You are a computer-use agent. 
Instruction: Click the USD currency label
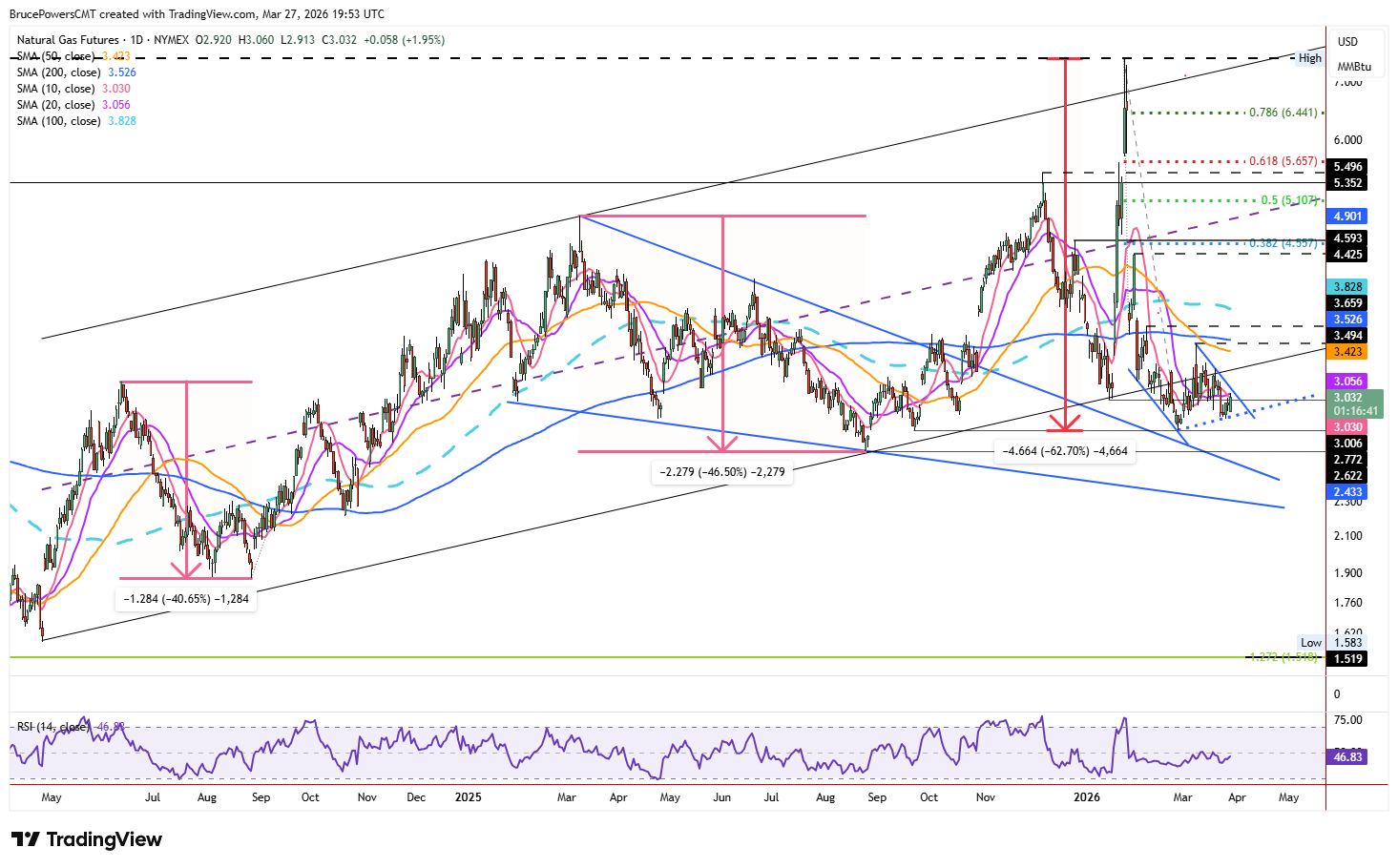coord(1347,42)
